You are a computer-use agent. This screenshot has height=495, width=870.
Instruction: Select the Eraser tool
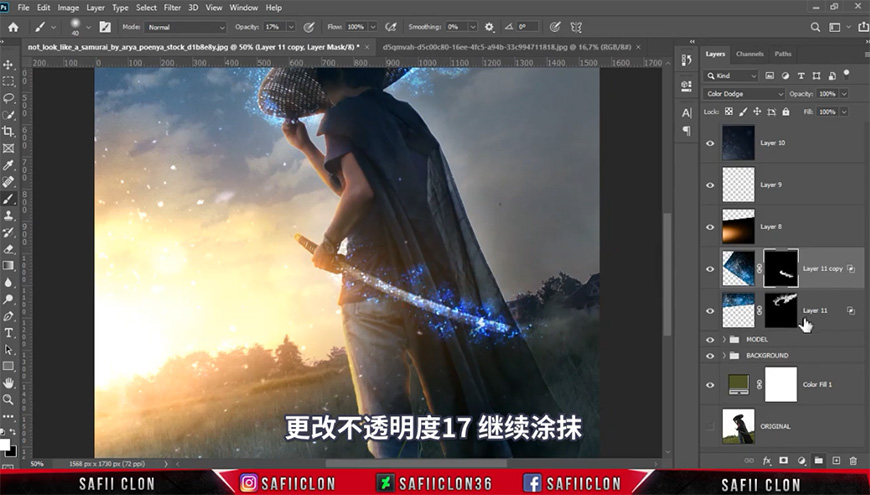click(8, 249)
